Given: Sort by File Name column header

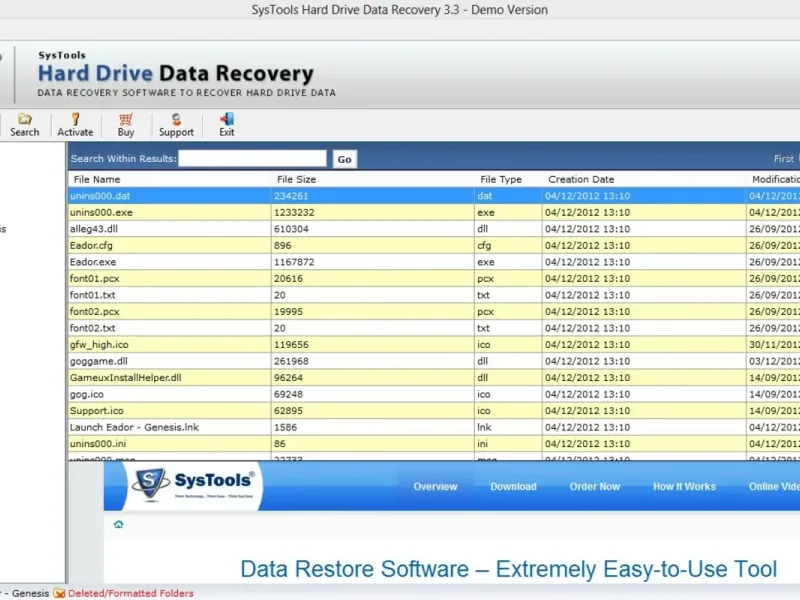Looking at the screenshot, I should click(x=96, y=180).
